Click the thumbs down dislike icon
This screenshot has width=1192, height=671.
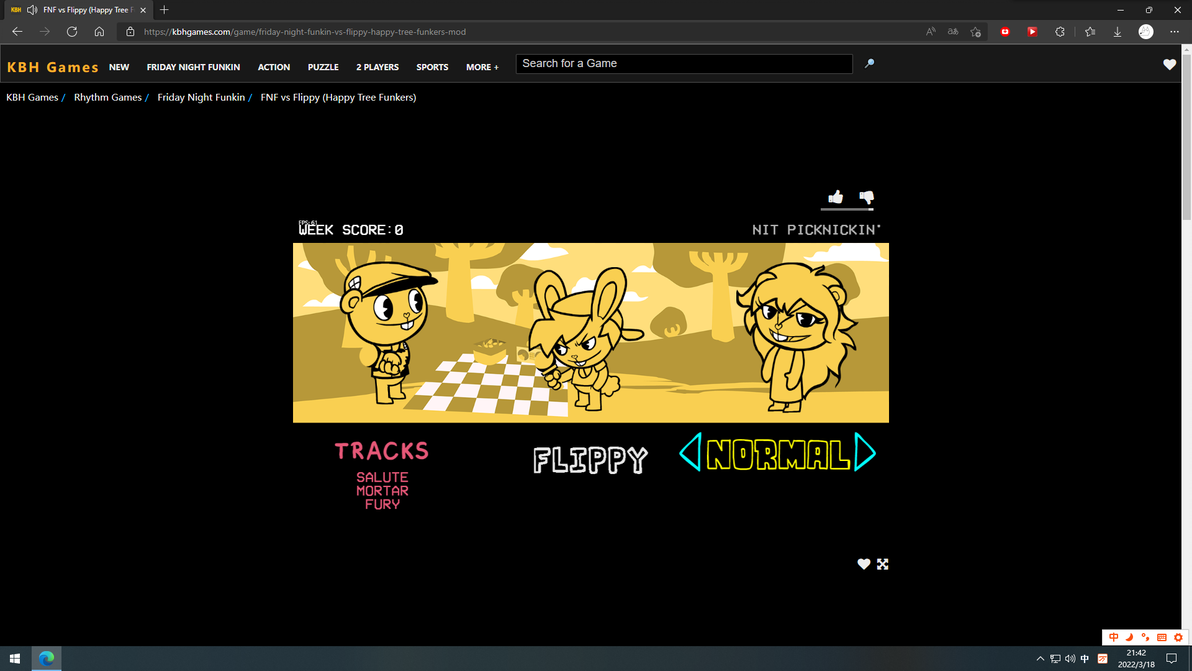(867, 198)
